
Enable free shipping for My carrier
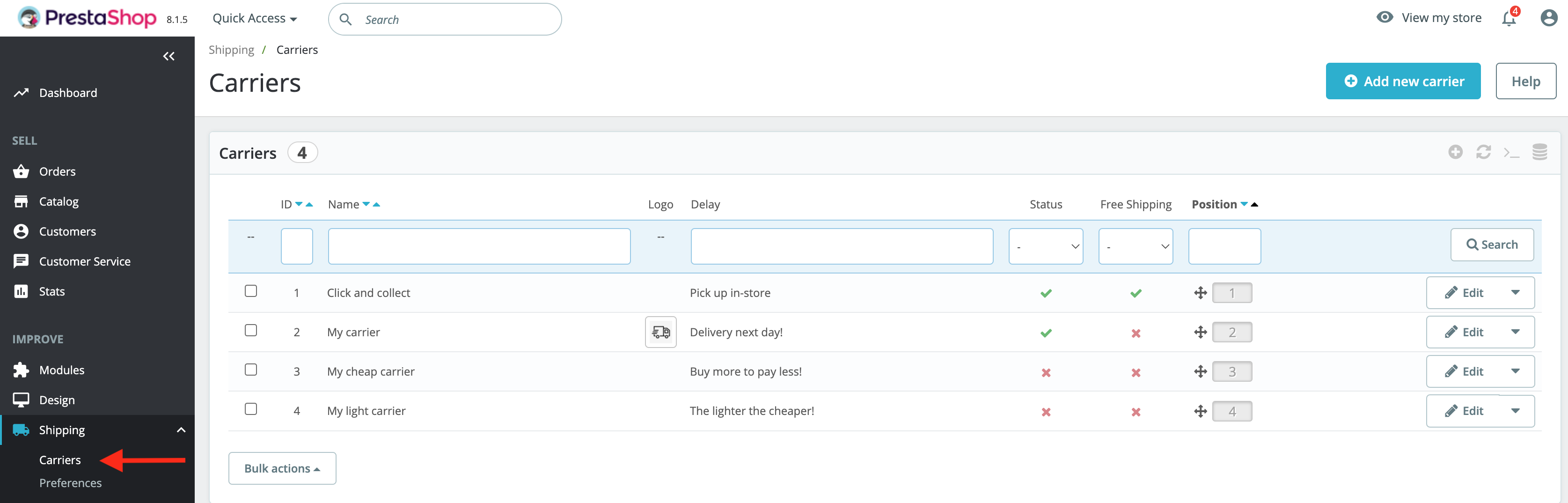(x=1136, y=333)
